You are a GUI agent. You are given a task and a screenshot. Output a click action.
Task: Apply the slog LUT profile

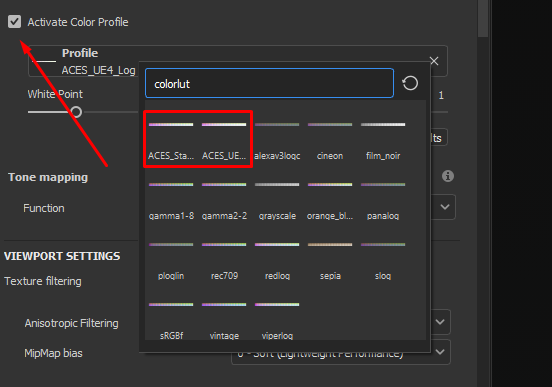tap(383, 261)
